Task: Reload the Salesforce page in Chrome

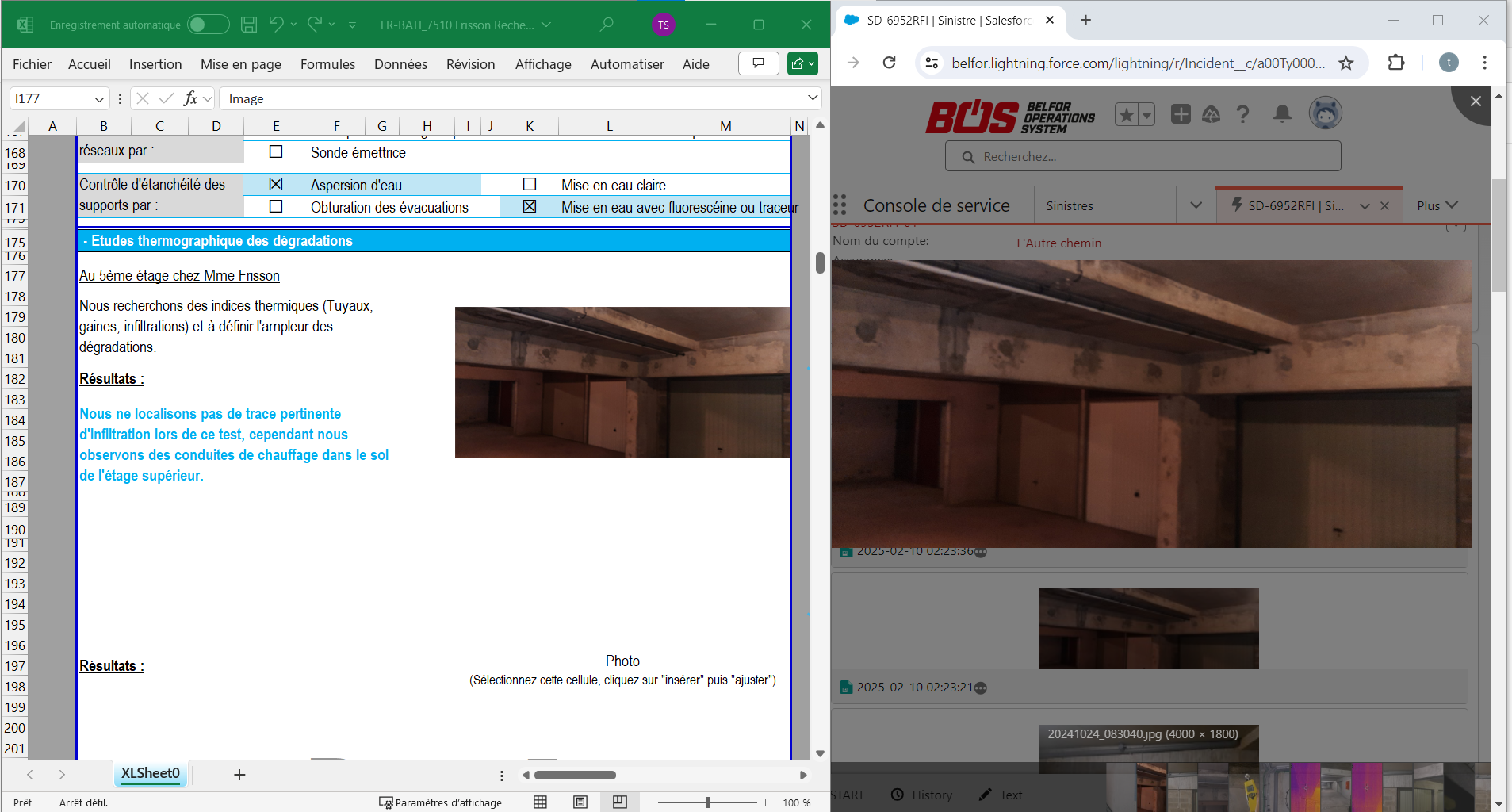Action: (x=890, y=63)
